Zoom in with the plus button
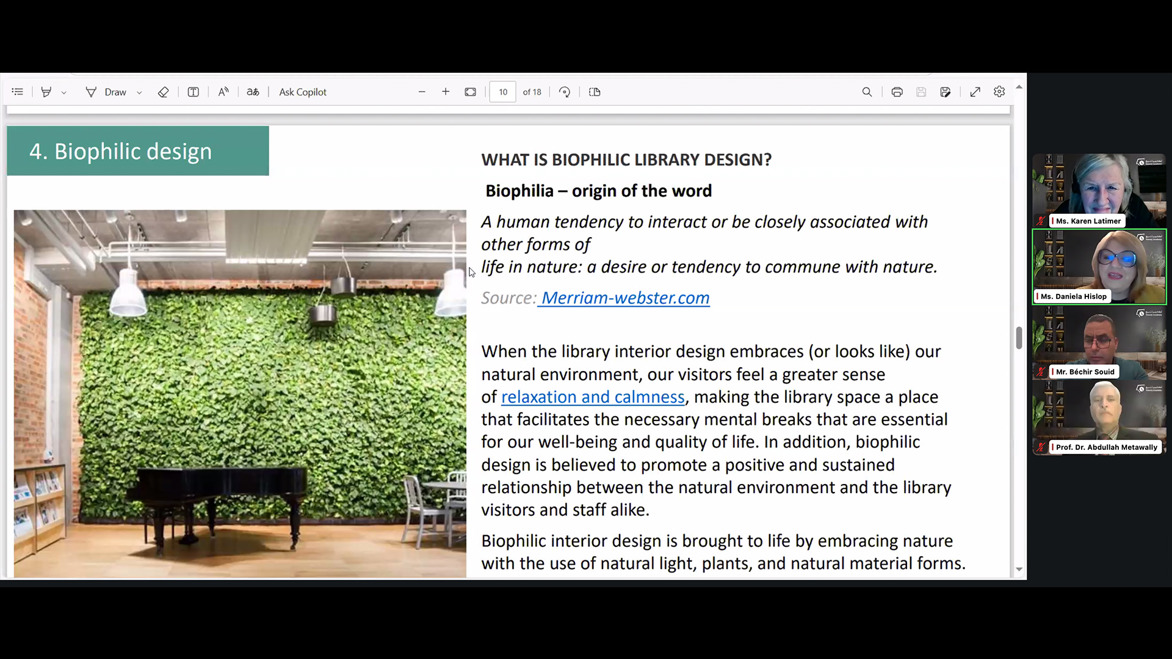Viewport: 1172px width, 659px height. pyautogui.click(x=446, y=92)
